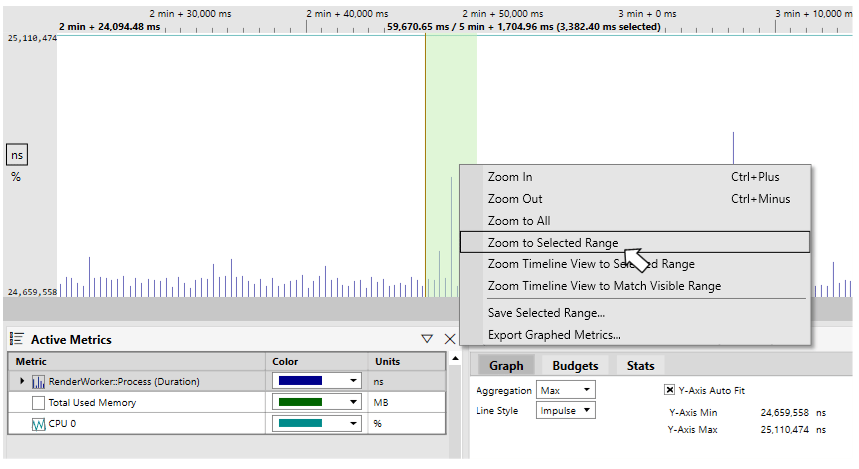Viewport: 859px width, 469px height.
Task: Click the 2 min + 30,000 ms ruler label
Action: 191,14
